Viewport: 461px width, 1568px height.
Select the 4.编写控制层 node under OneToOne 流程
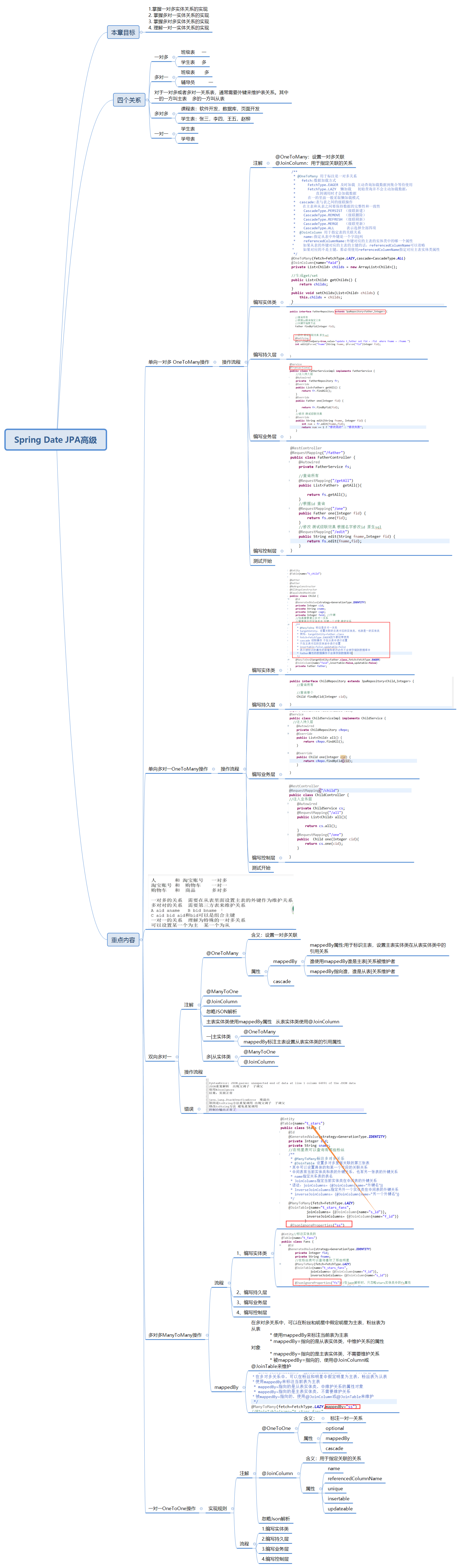point(275,1559)
